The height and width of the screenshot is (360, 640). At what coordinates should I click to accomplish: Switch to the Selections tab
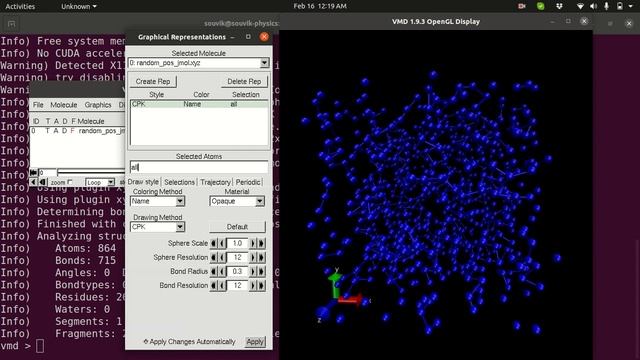[x=179, y=182]
